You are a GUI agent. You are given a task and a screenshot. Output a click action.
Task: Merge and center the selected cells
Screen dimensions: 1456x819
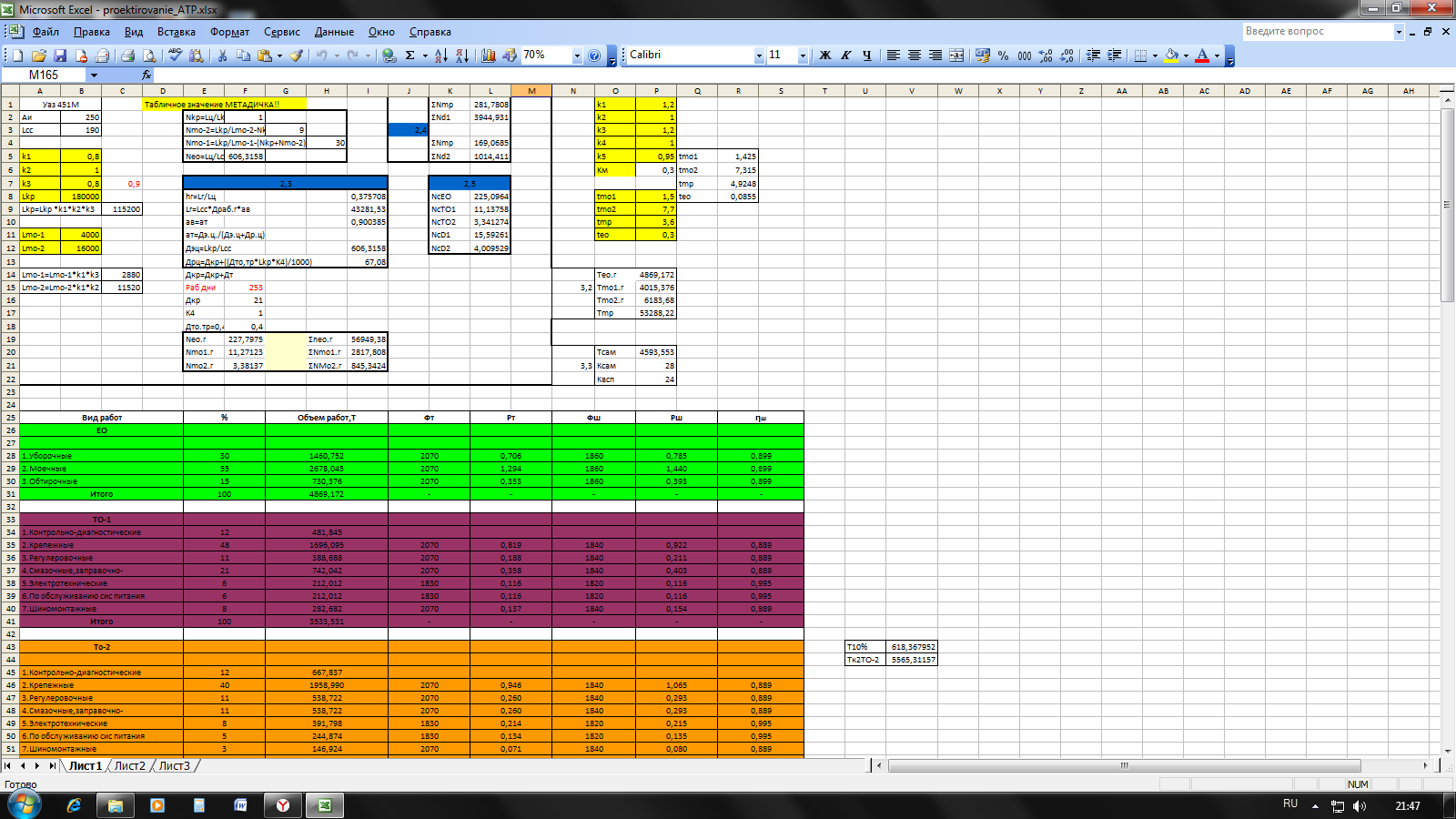[x=956, y=56]
